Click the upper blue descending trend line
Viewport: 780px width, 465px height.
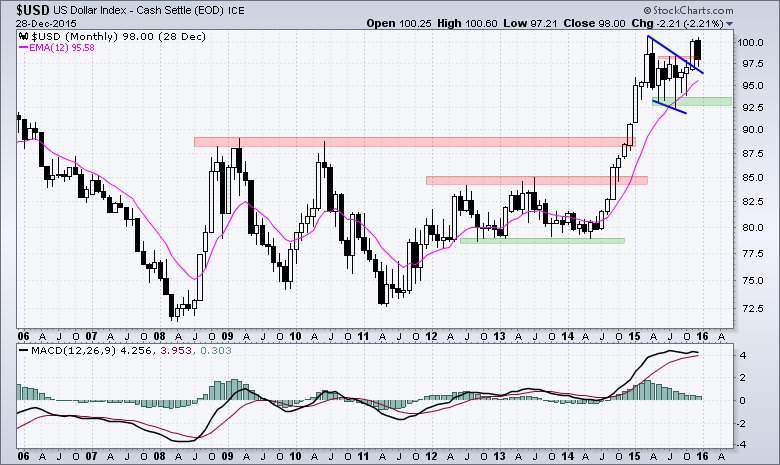(675, 54)
